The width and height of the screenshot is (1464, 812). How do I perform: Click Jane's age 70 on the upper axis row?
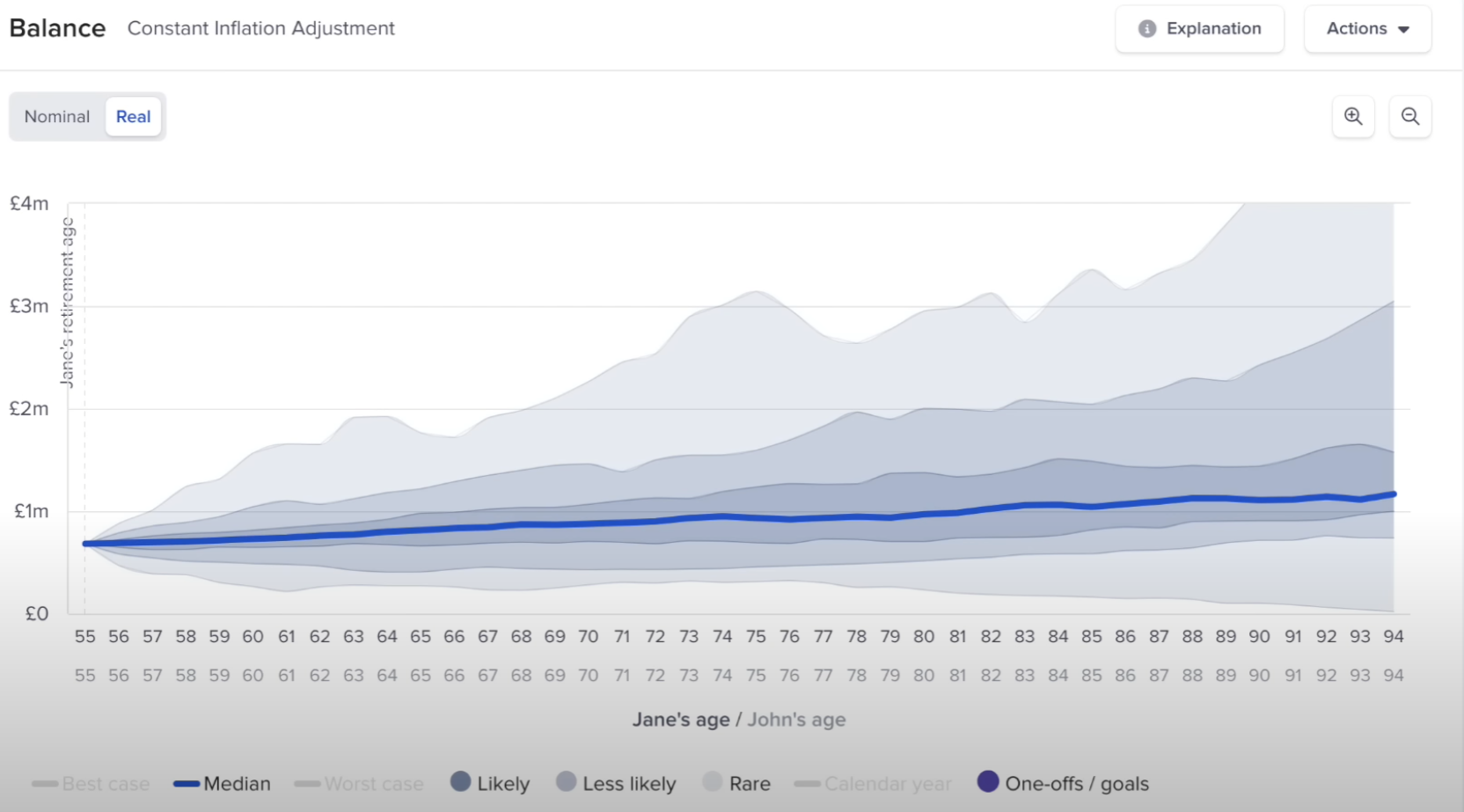tap(589, 636)
